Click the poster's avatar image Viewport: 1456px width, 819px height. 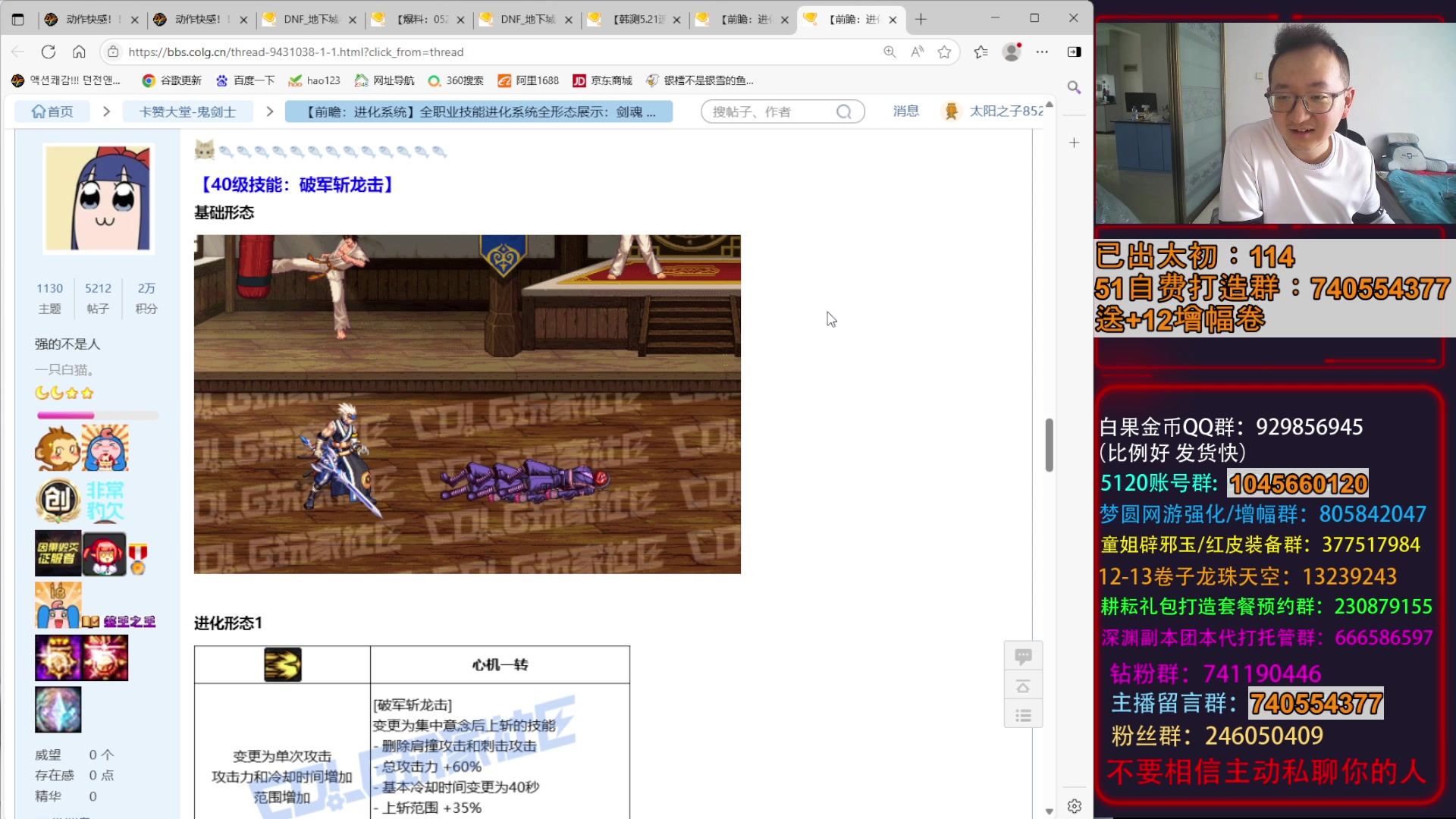[98, 198]
